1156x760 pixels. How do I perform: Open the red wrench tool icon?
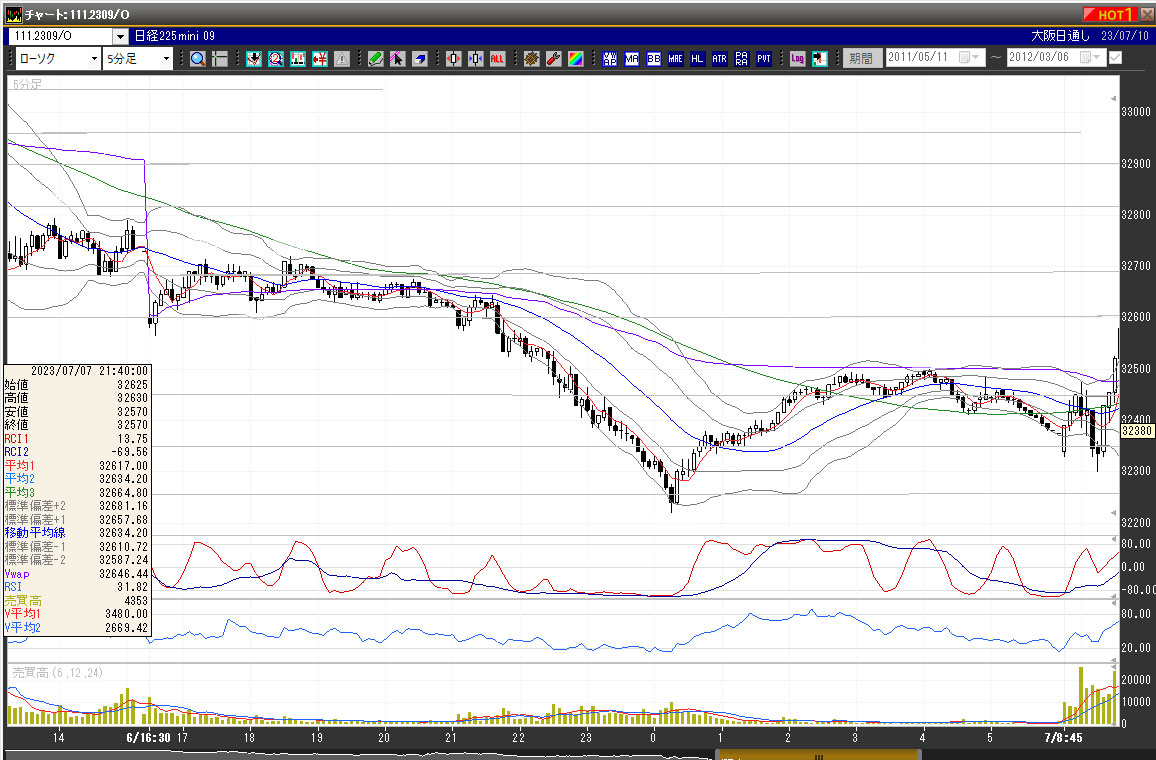coord(554,59)
